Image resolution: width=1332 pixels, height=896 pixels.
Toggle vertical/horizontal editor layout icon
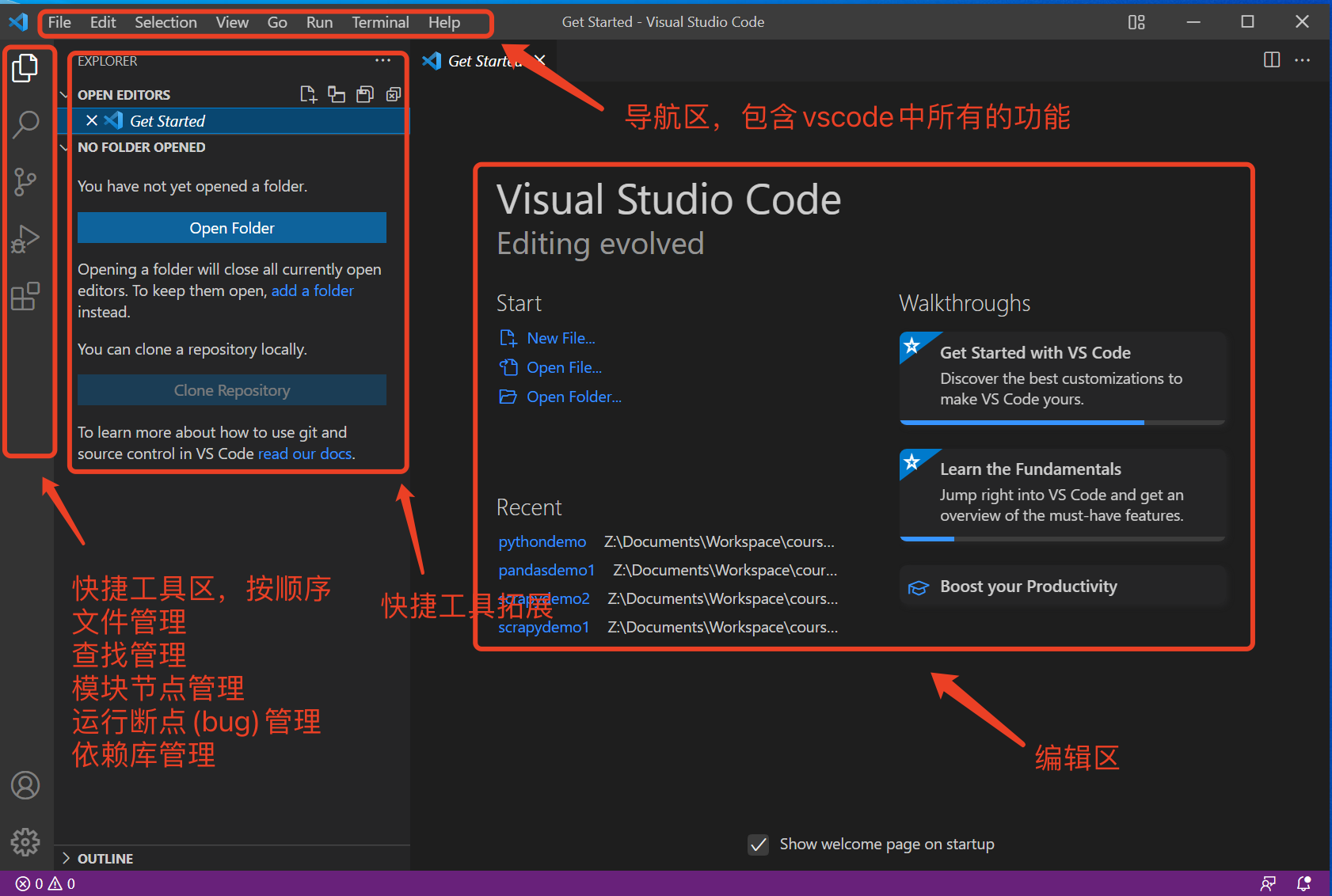pos(337,95)
